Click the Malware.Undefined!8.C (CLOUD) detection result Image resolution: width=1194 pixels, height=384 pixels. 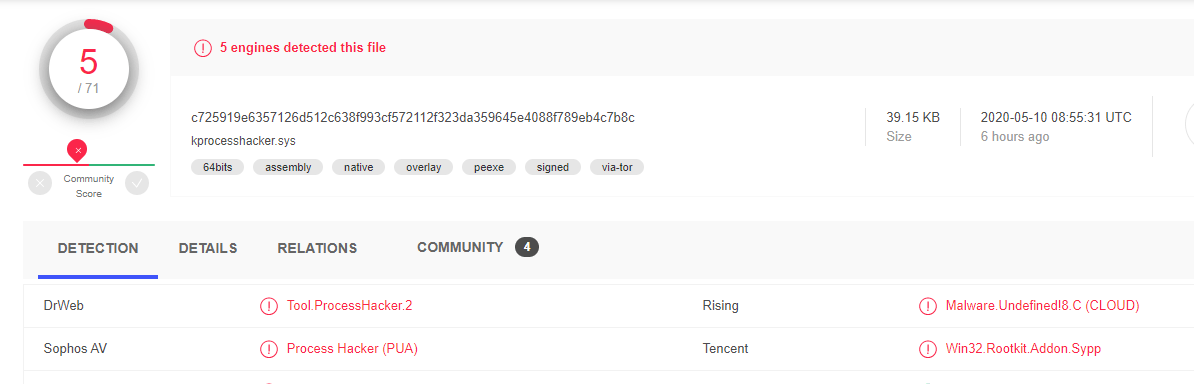pyautogui.click(x=1042, y=306)
